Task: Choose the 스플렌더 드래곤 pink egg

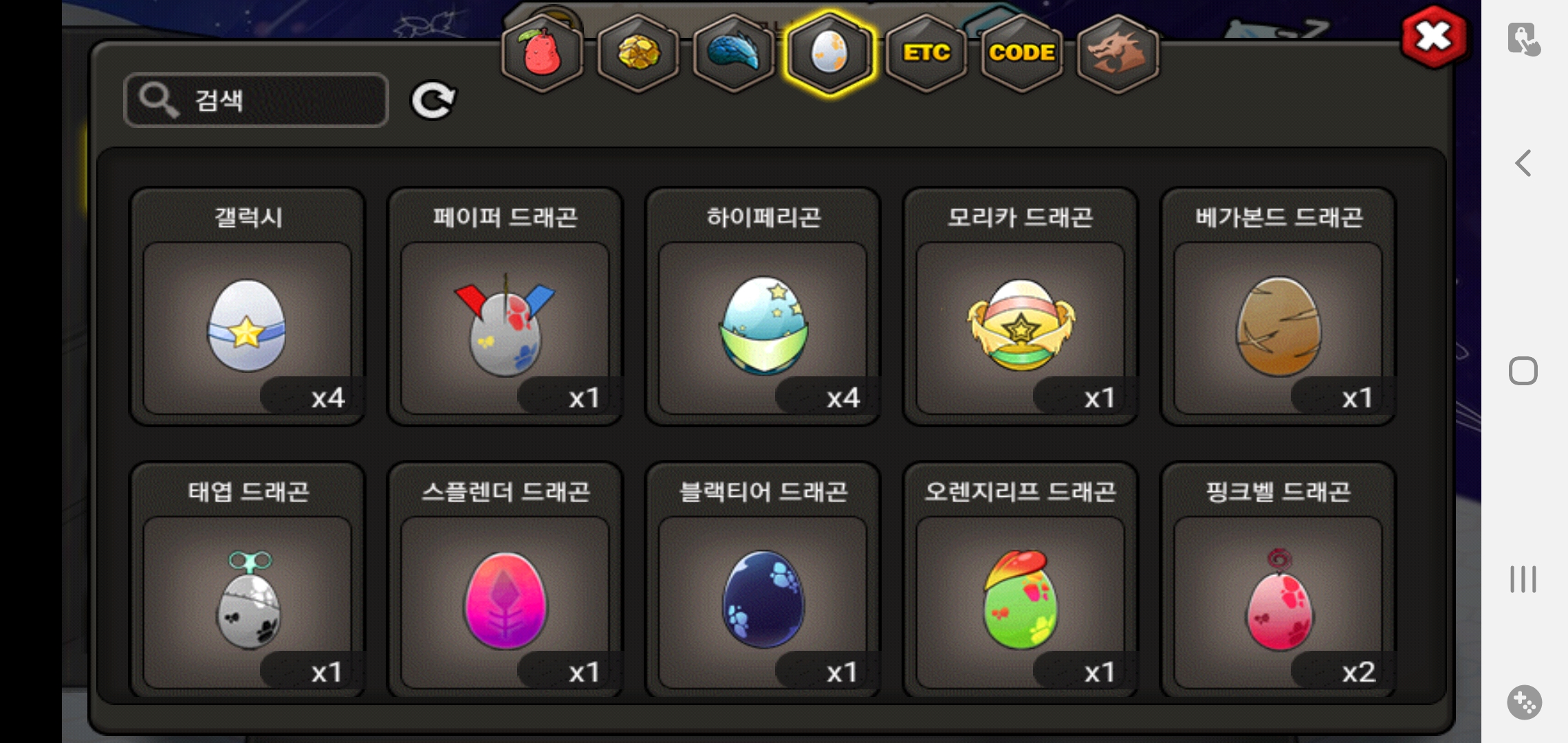Action: [505, 580]
